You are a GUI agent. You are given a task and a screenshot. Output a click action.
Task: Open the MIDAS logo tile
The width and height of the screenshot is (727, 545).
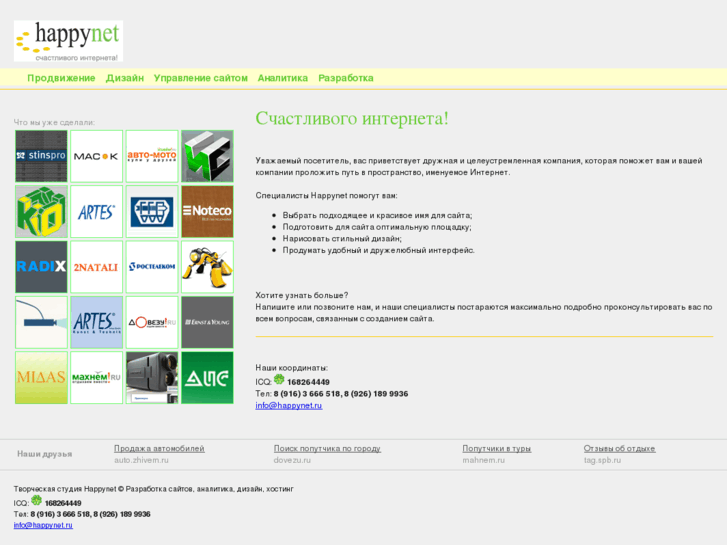coord(41,378)
